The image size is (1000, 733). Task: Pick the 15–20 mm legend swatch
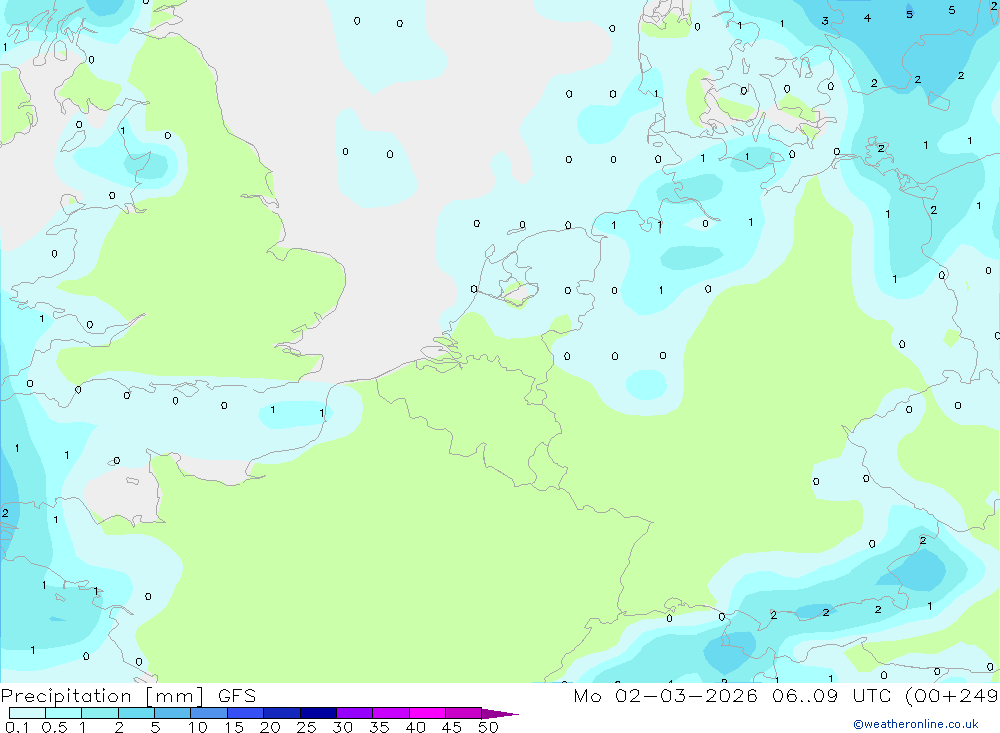[x=246, y=713]
